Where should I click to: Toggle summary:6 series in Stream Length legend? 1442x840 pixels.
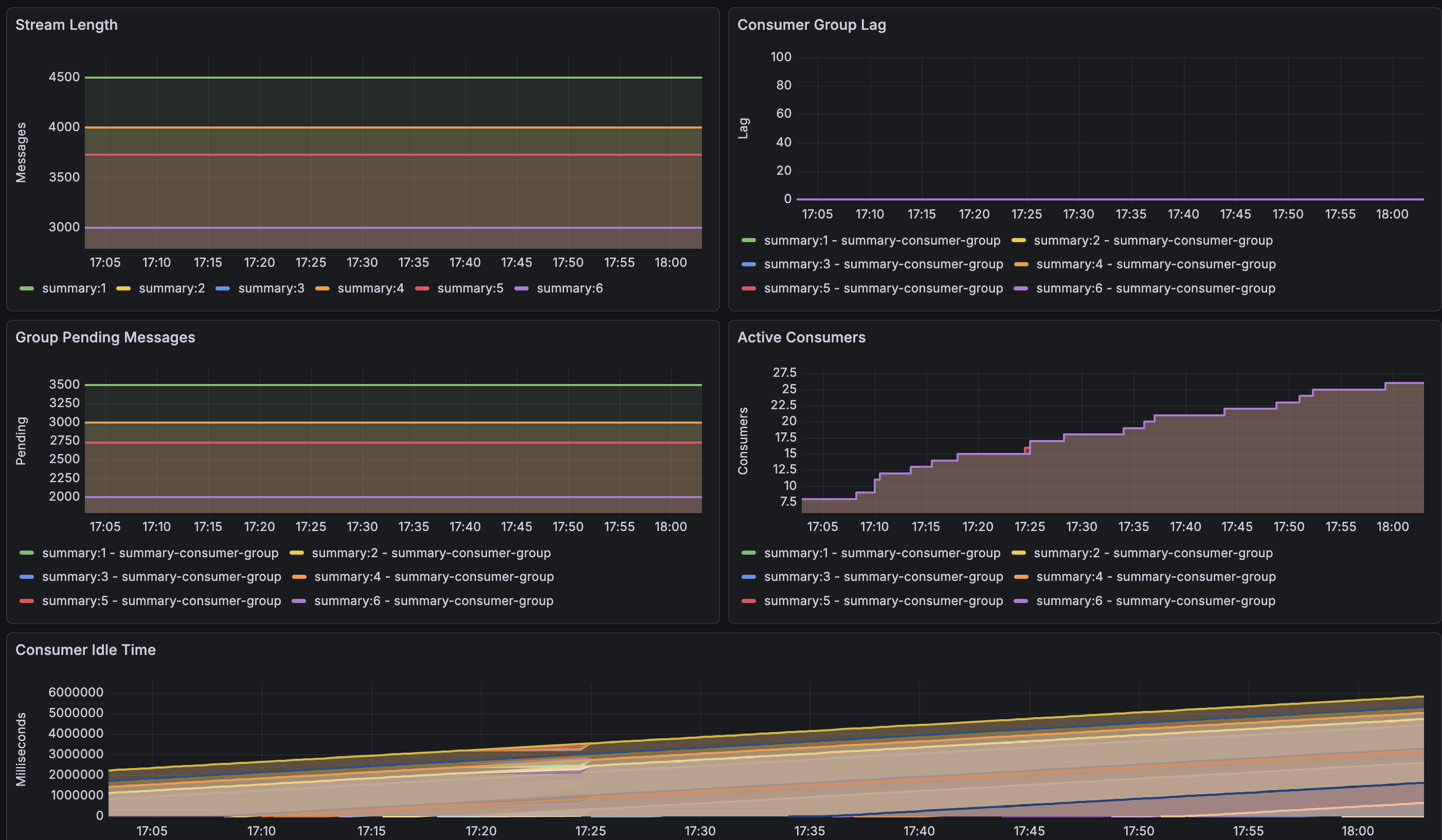569,288
